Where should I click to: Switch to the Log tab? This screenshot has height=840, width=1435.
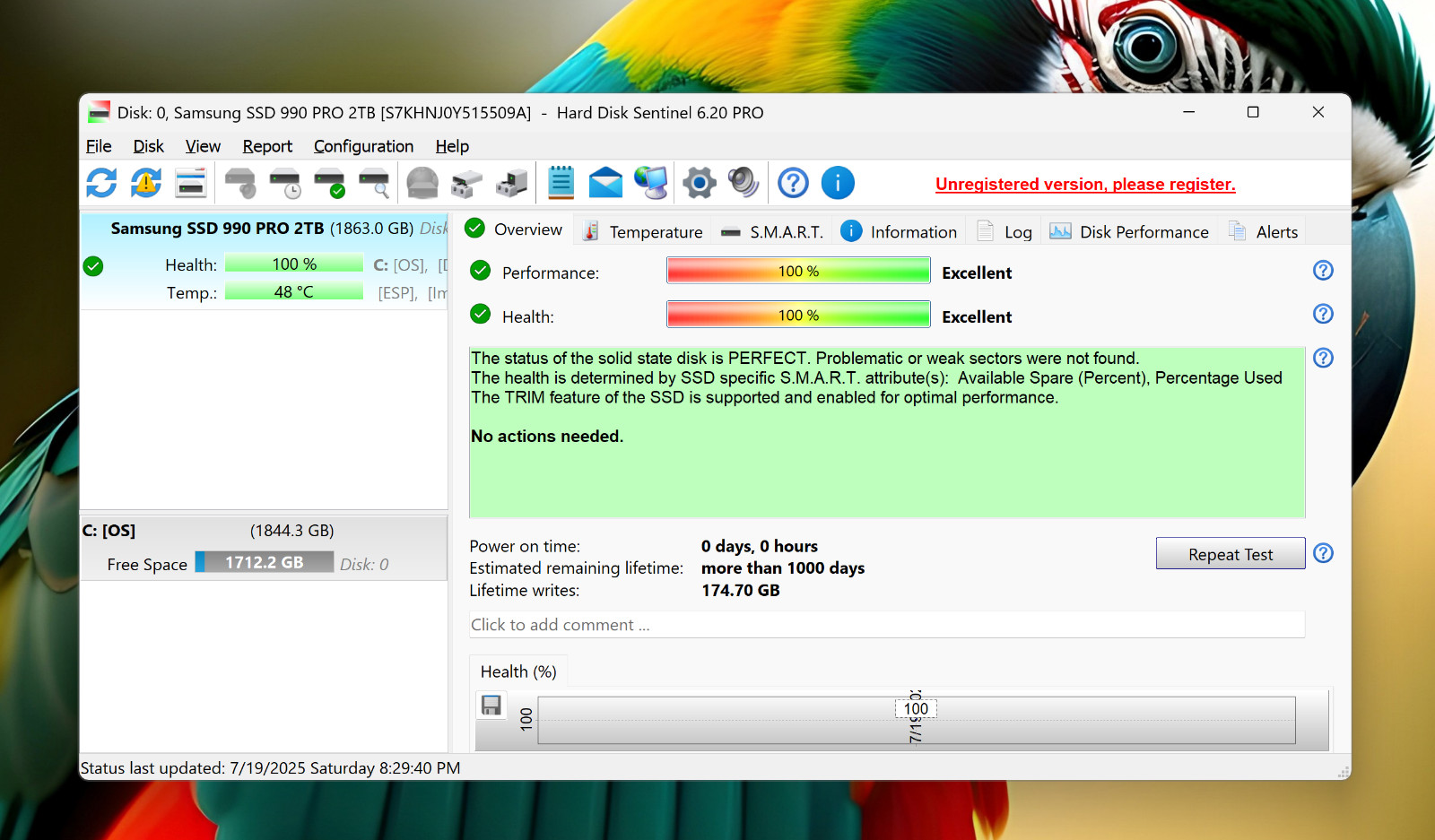coord(1004,232)
